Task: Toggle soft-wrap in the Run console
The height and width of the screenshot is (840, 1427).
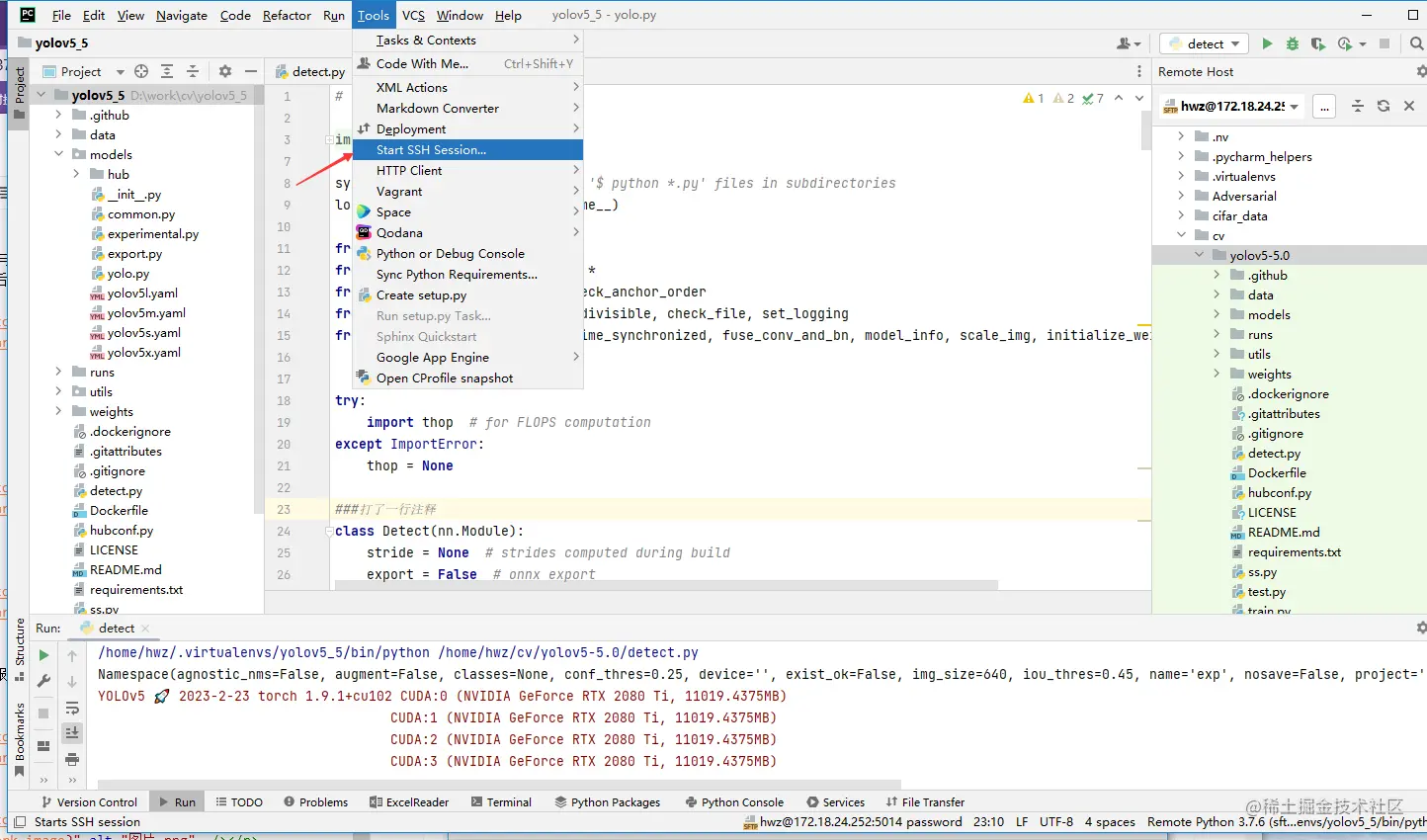Action: coord(72,708)
